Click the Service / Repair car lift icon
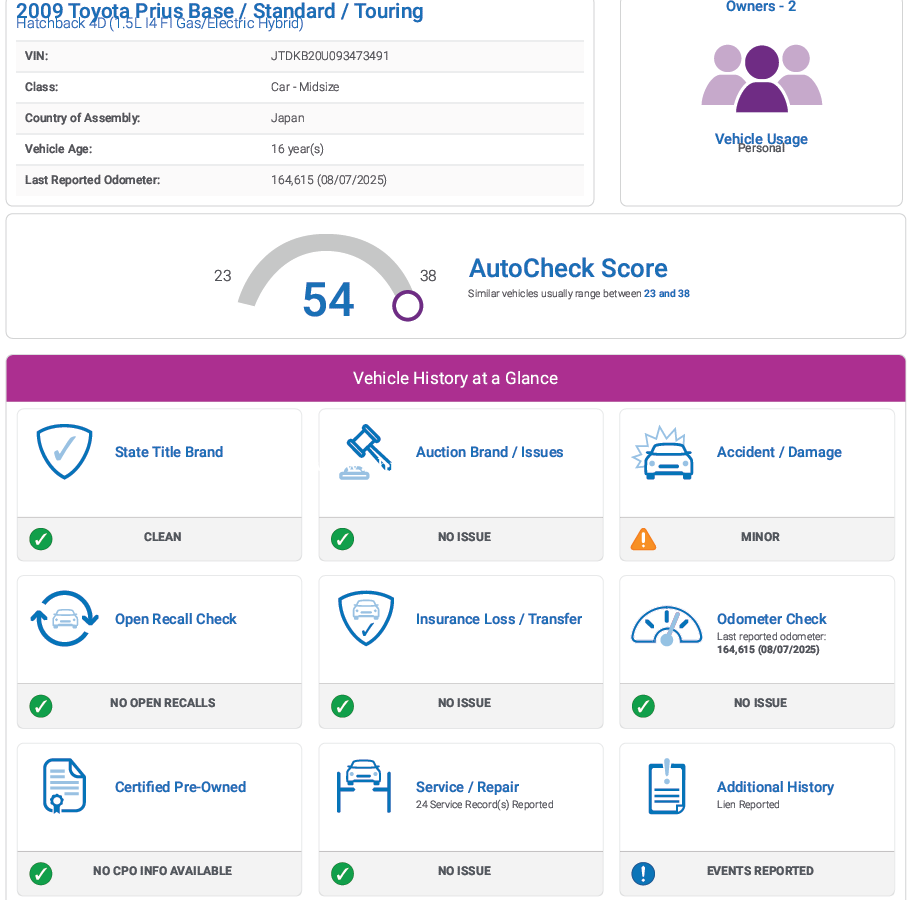Image resolution: width=908 pixels, height=900 pixels. click(x=364, y=787)
